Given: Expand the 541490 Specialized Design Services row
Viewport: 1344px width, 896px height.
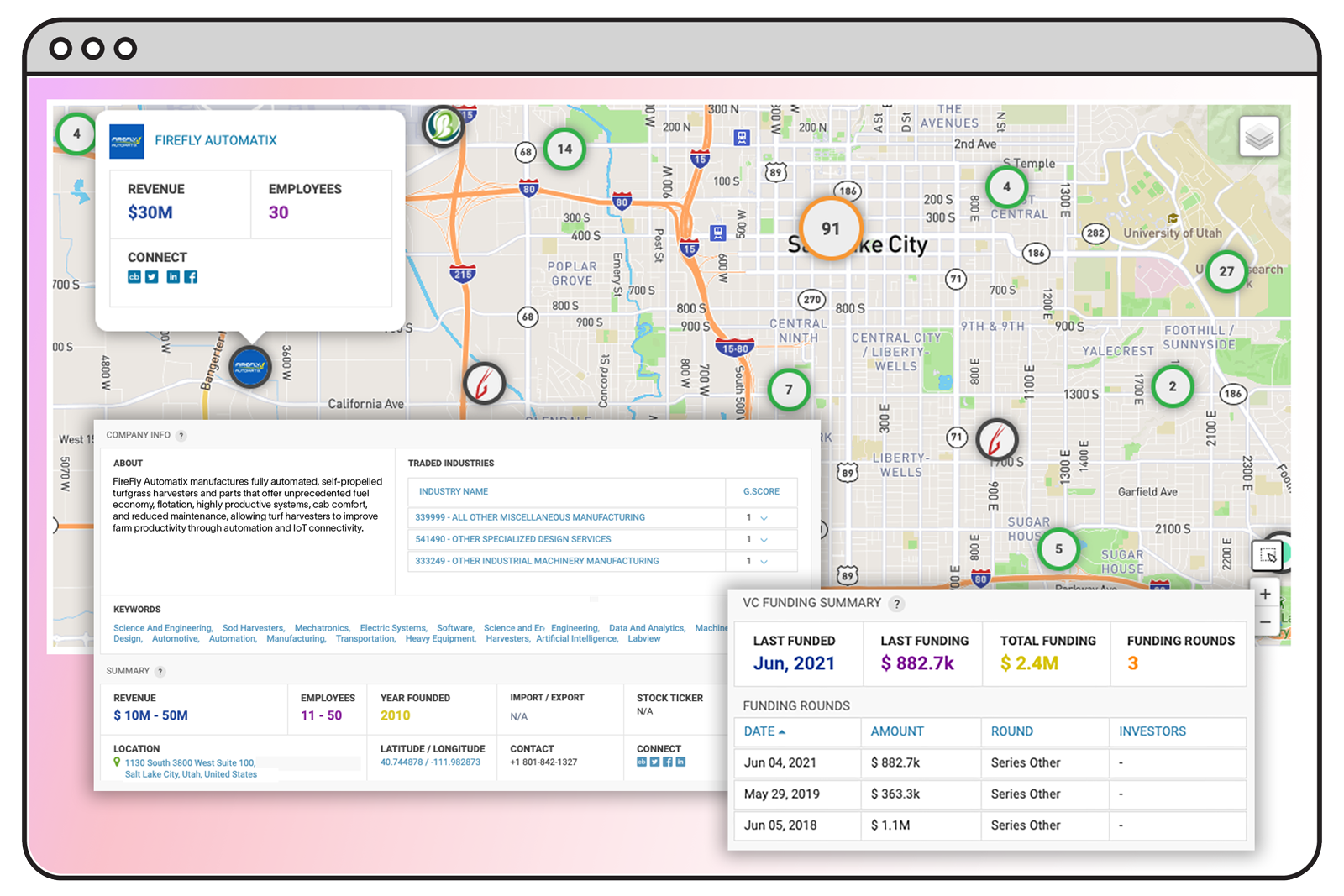Looking at the screenshot, I should (764, 540).
